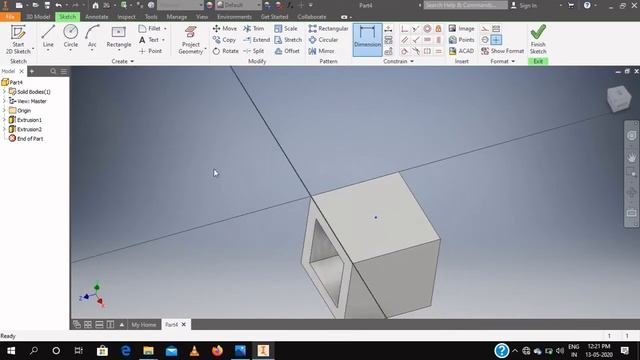The image size is (640, 360).
Task: Click Sign In
Action: (524, 5)
